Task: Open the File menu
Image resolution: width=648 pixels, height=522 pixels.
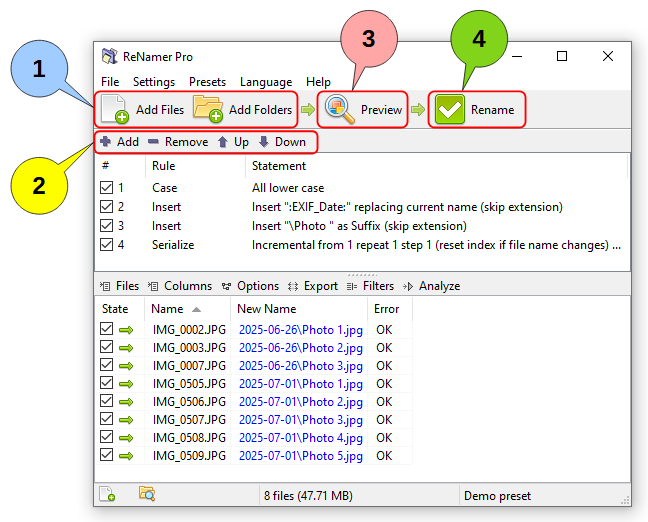Action: 110,82
